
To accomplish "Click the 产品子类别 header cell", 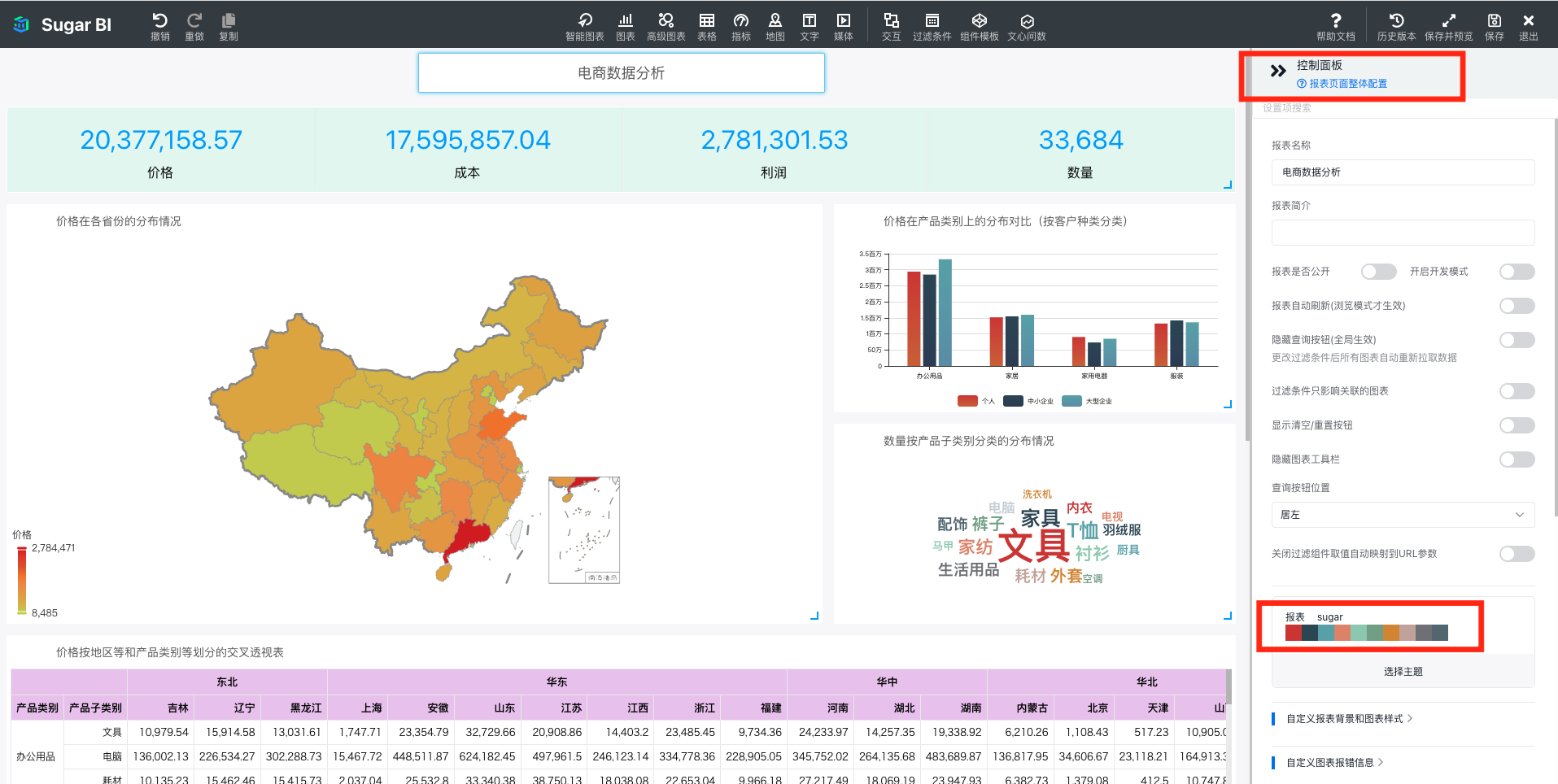I will [x=95, y=708].
